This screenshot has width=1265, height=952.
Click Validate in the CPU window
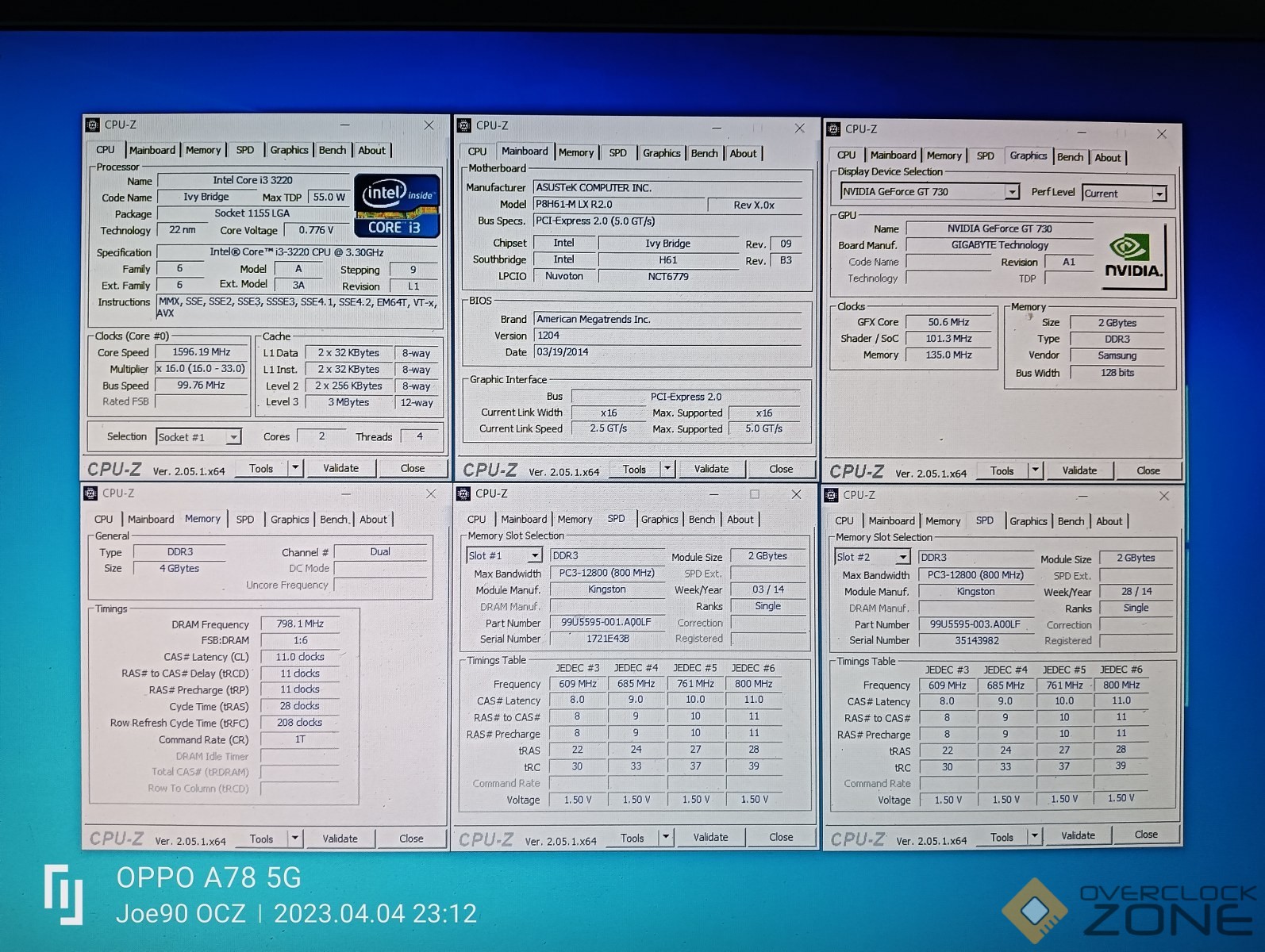341,468
